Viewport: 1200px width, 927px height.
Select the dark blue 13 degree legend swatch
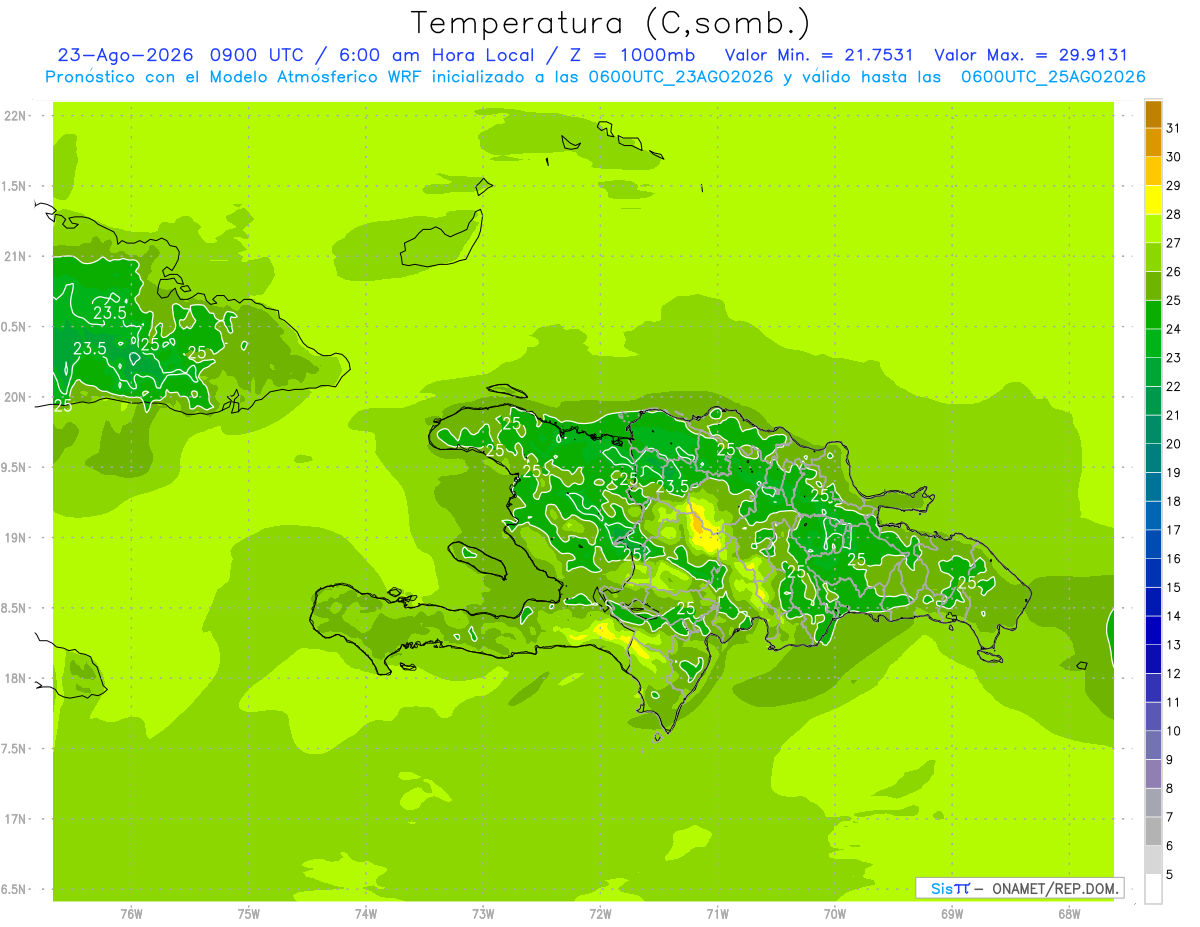(1153, 630)
